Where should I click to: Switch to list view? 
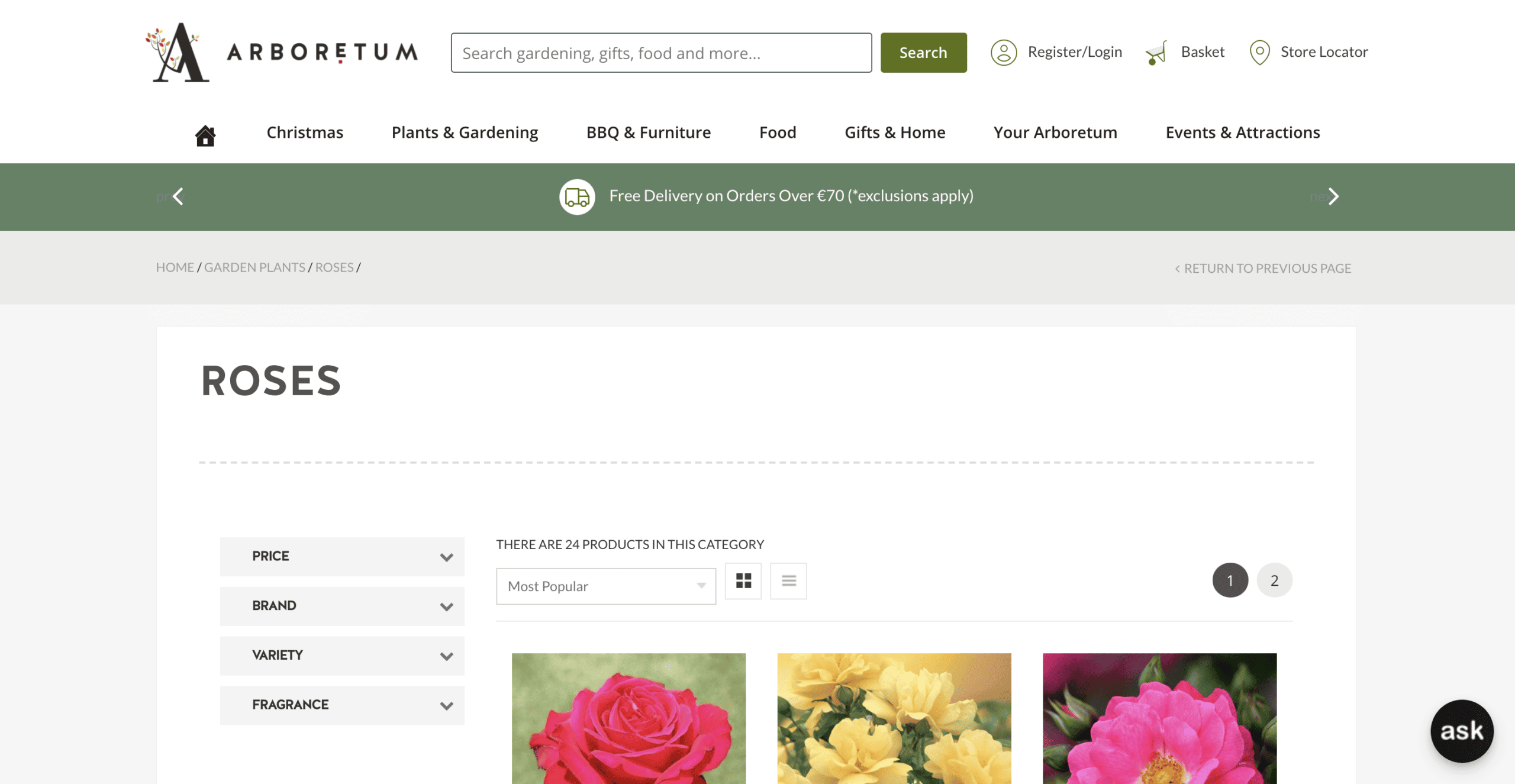point(788,580)
